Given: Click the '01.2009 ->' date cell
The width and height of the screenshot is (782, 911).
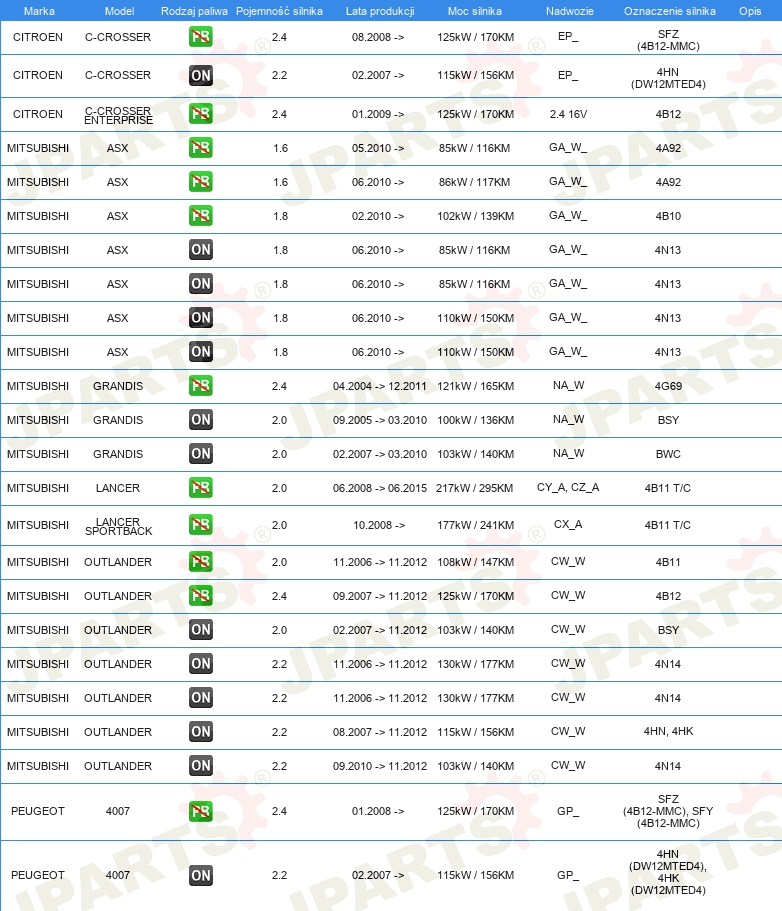Looking at the screenshot, I should pyautogui.click(x=378, y=114).
